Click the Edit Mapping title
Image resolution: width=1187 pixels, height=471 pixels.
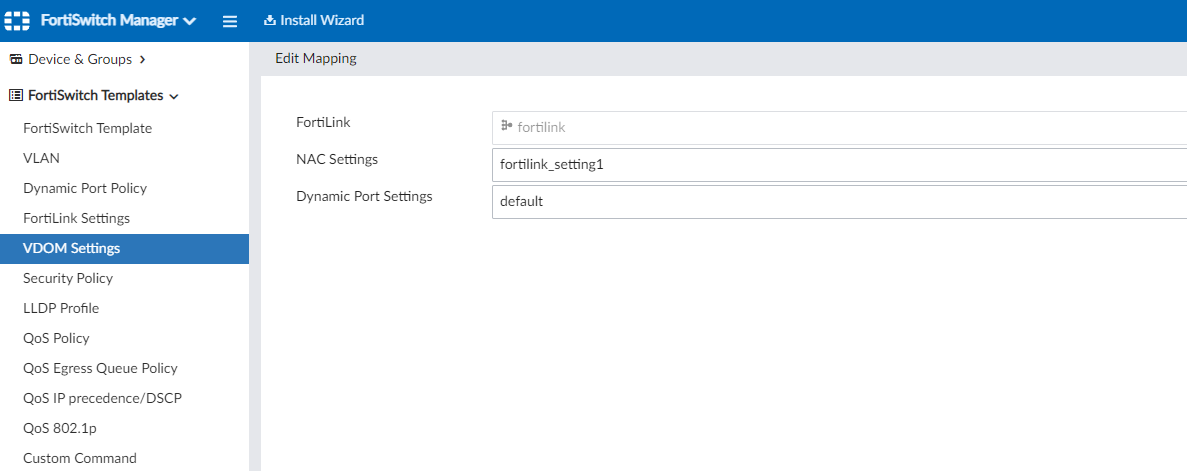(316, 58)
